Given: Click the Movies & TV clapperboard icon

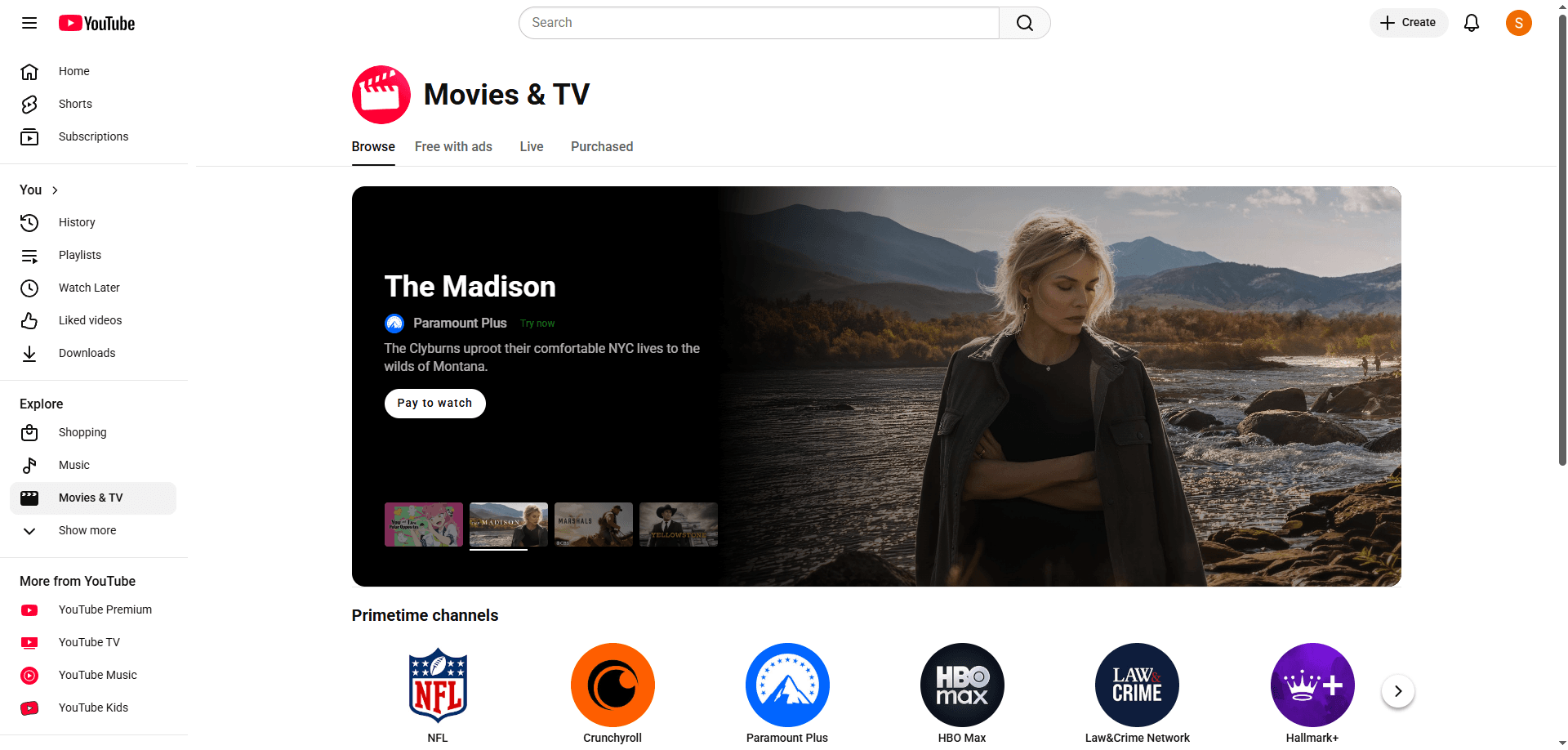Looking at the screenshot, I should (381, 95).
